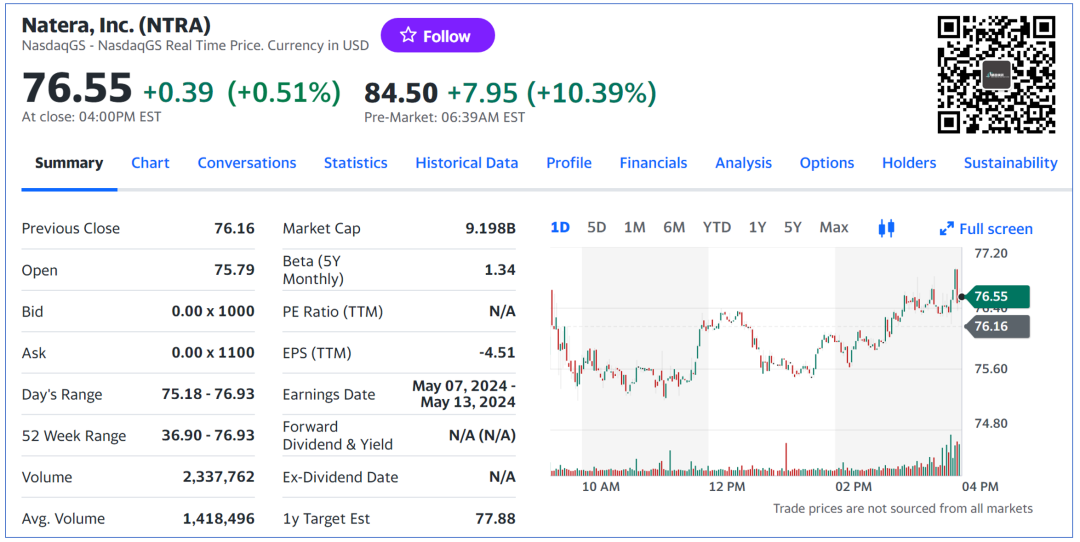Go to the Statistics tab
The width and height of the screenshot is (1080, 542).
[355, 163]
